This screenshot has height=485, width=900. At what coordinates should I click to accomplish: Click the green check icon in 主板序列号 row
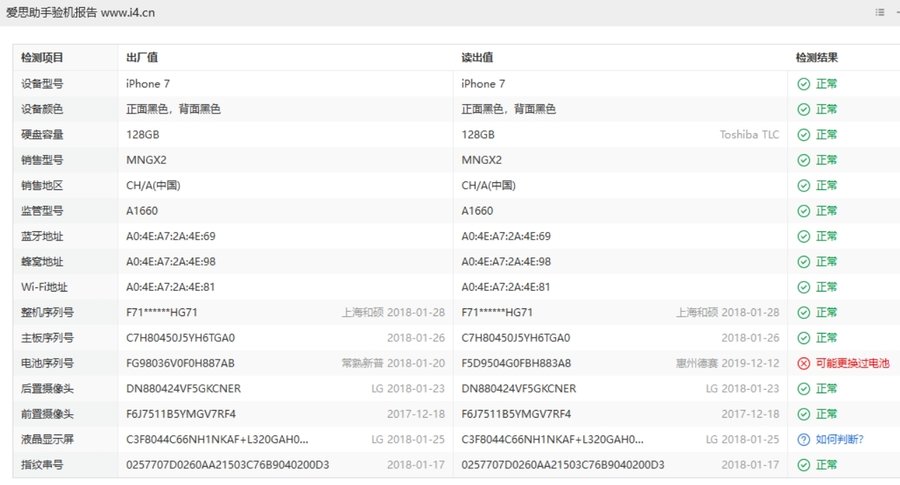pyautogui.click(x=804, y=338)
